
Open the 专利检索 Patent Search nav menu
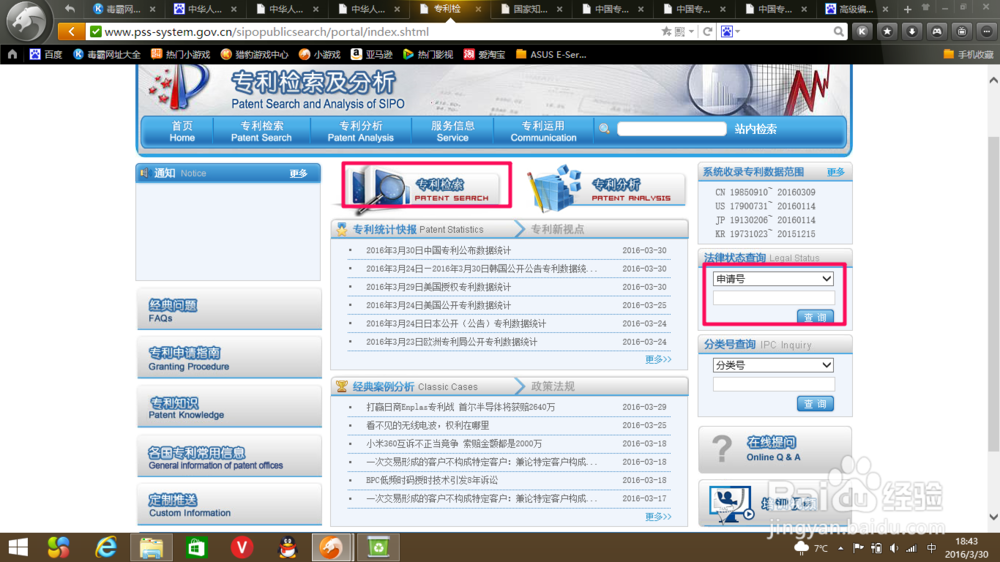[x=261, y=131]
